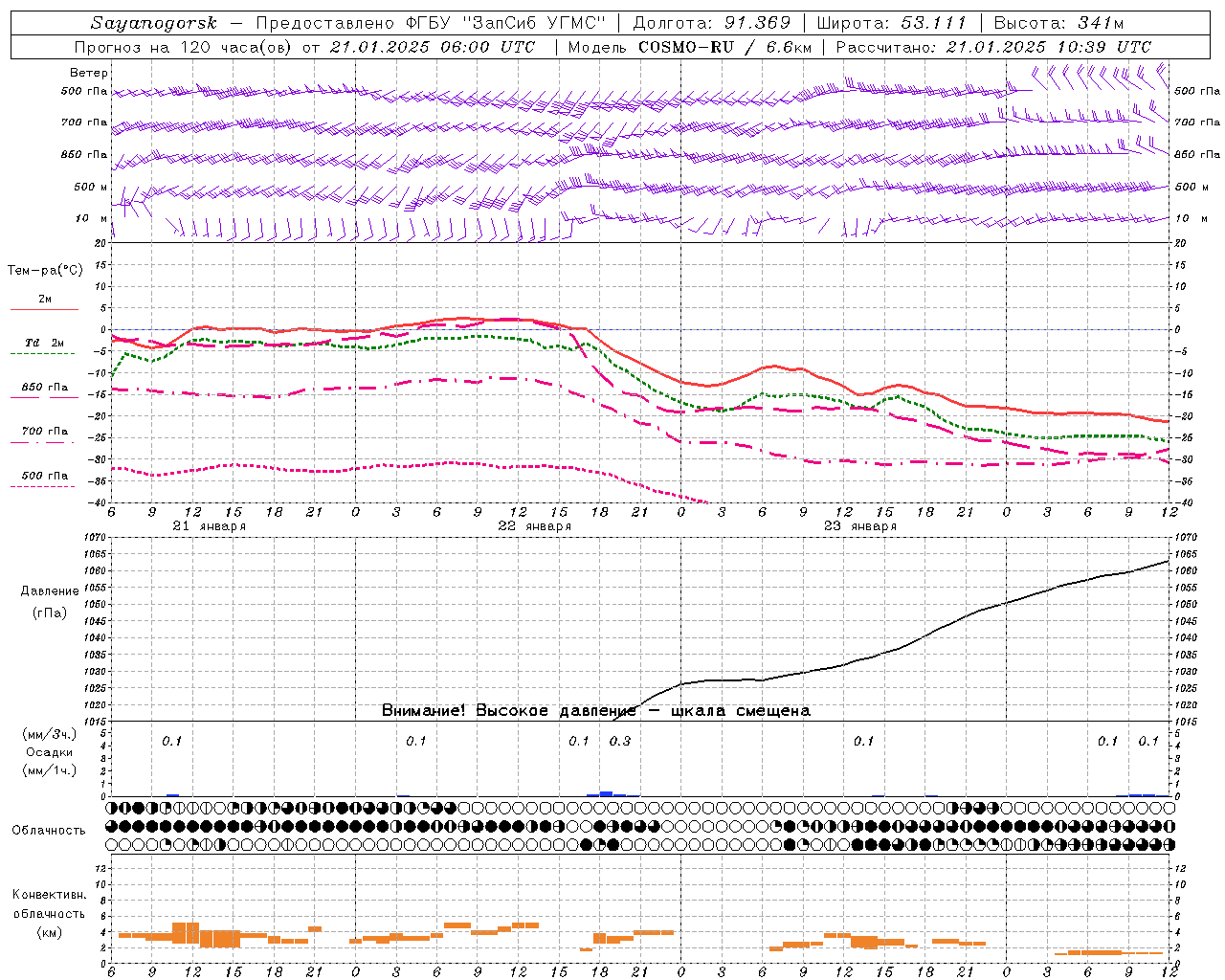
Task: Click blue precipitation bar under 0.3 value
Action: coord(606,793)
